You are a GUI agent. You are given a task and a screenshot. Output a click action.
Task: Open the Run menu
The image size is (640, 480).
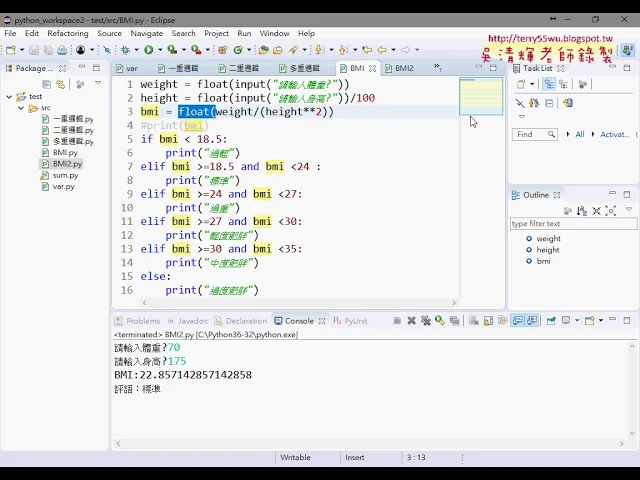click(x=244, y=33)
